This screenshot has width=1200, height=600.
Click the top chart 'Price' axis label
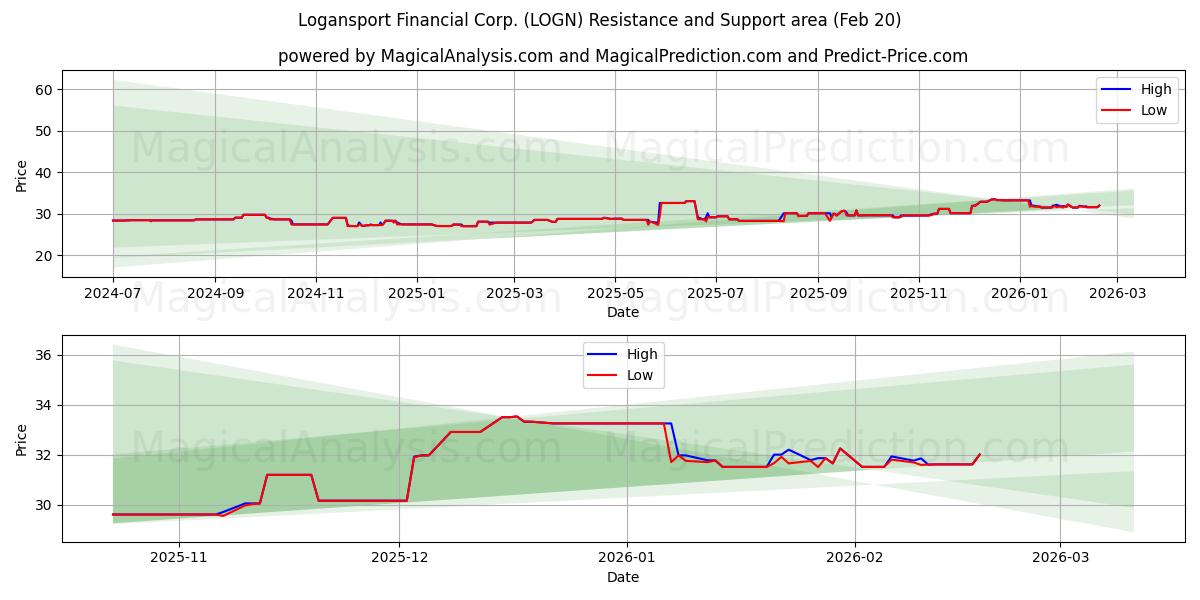pyautogui.click(x=22, y=174)
